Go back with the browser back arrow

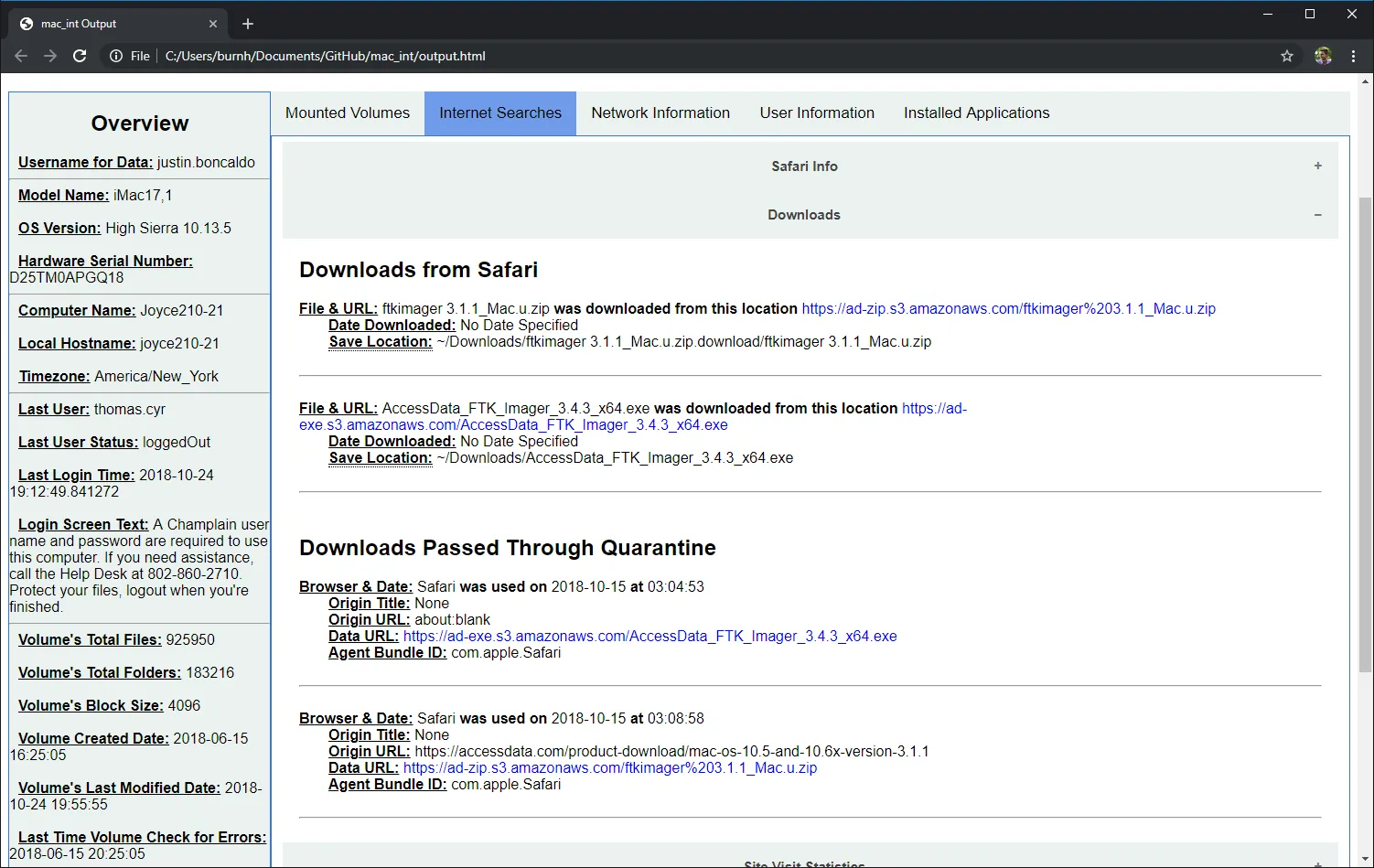(21, 56)
